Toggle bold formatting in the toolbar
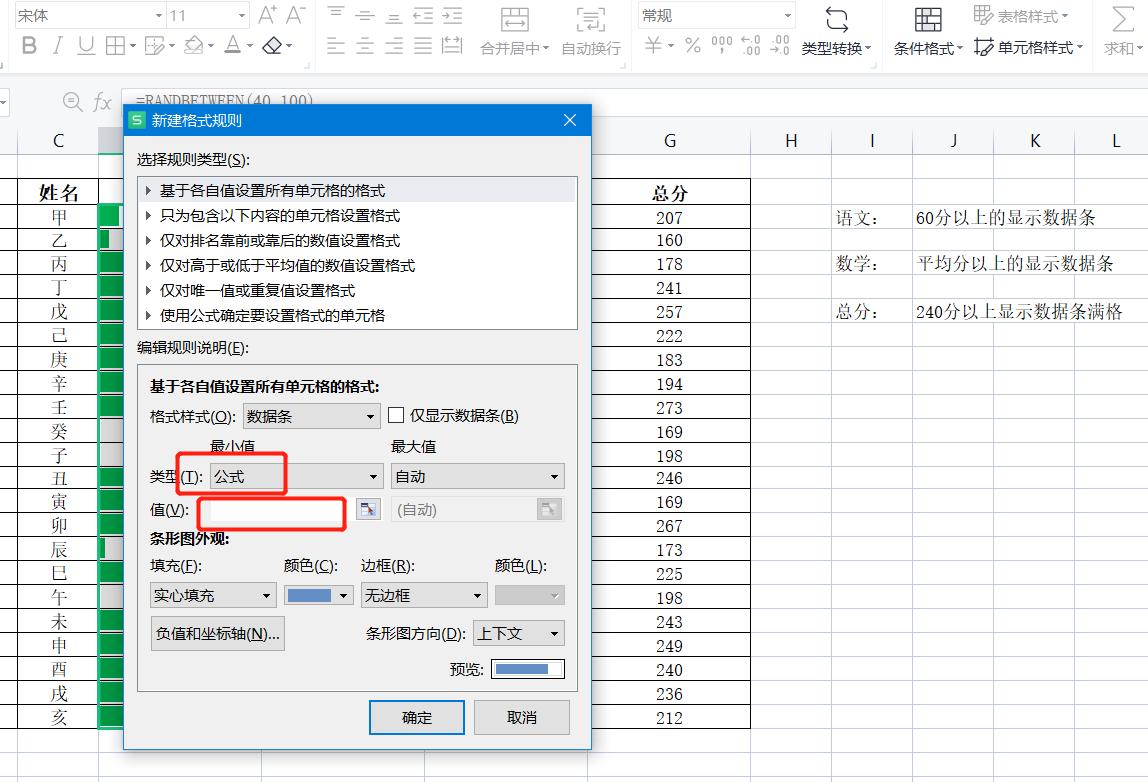The height and width of the screenshot is (782, 1148). pos(29,46)
